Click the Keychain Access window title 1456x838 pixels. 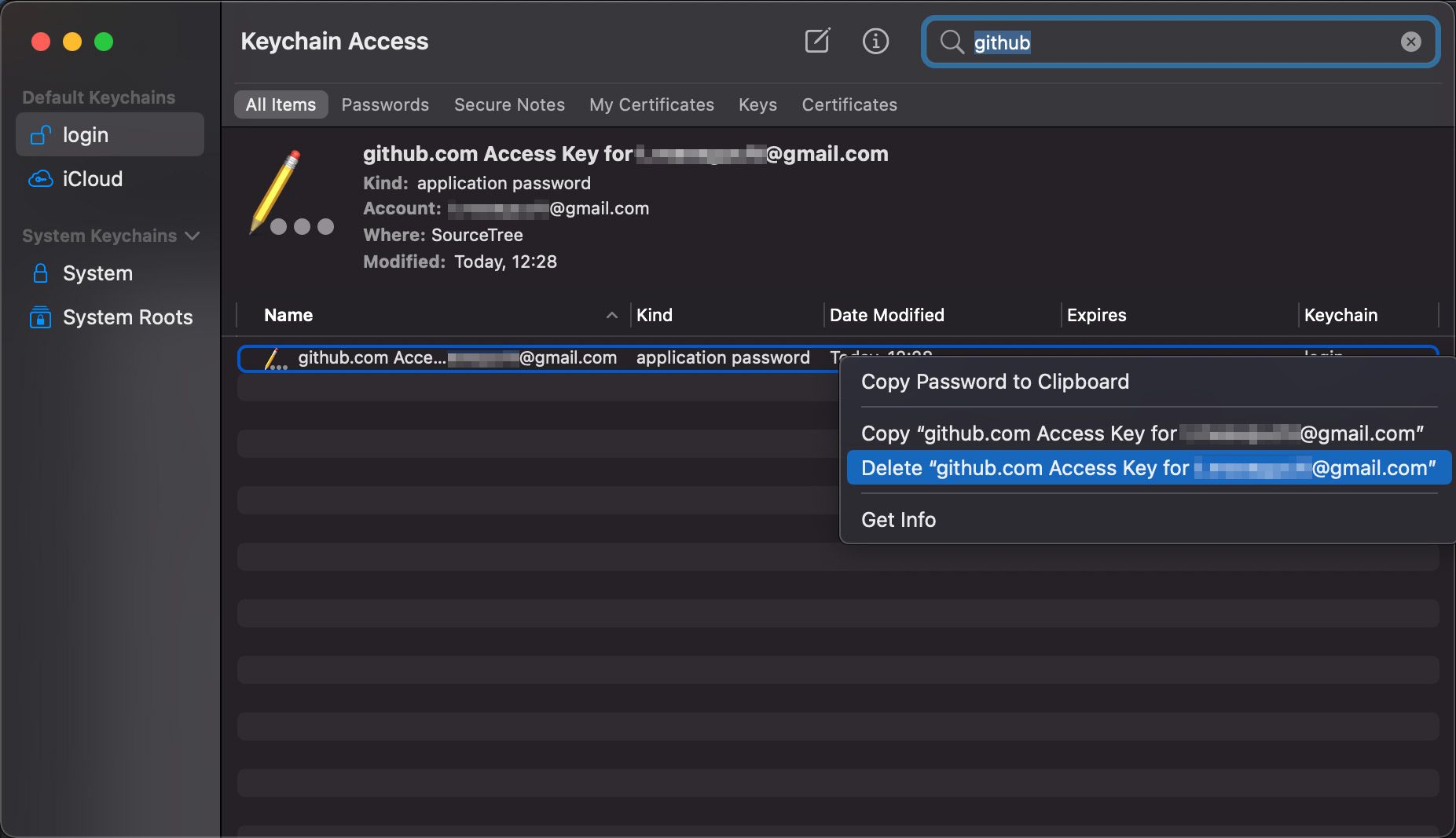tap(335, 41)
